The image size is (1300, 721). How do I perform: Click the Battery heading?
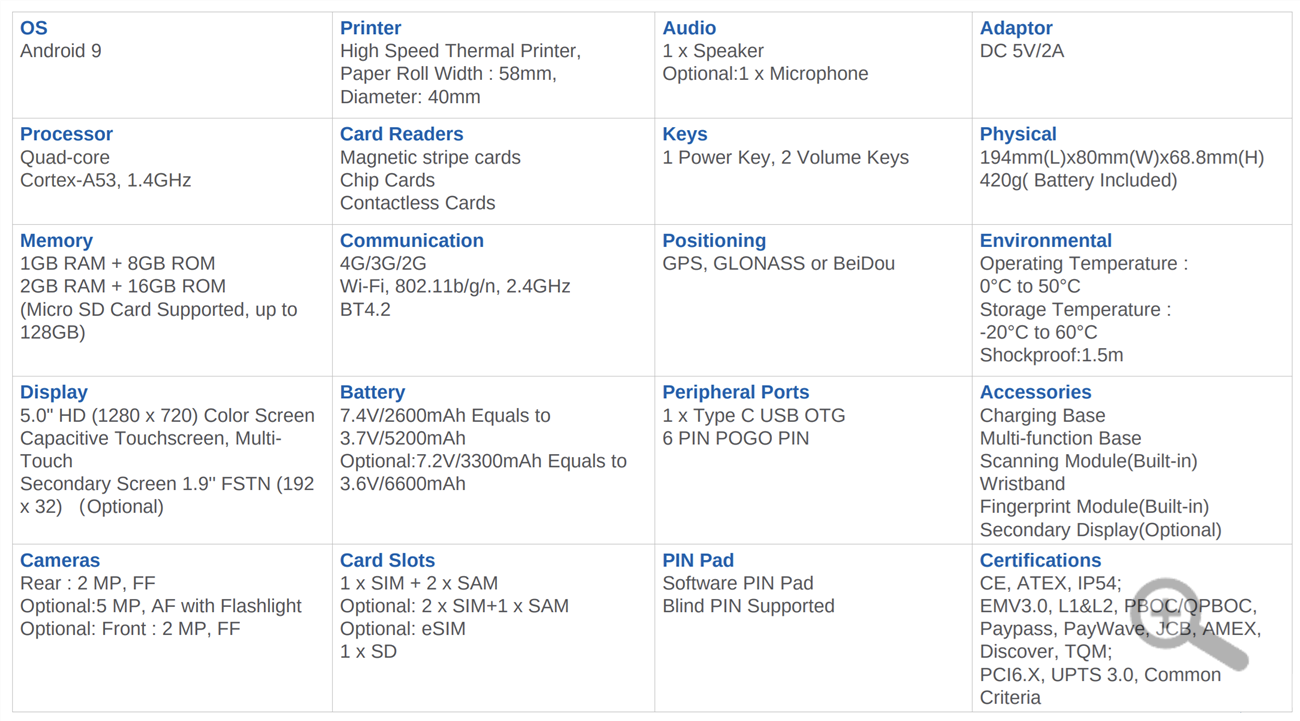click(372, 392)
